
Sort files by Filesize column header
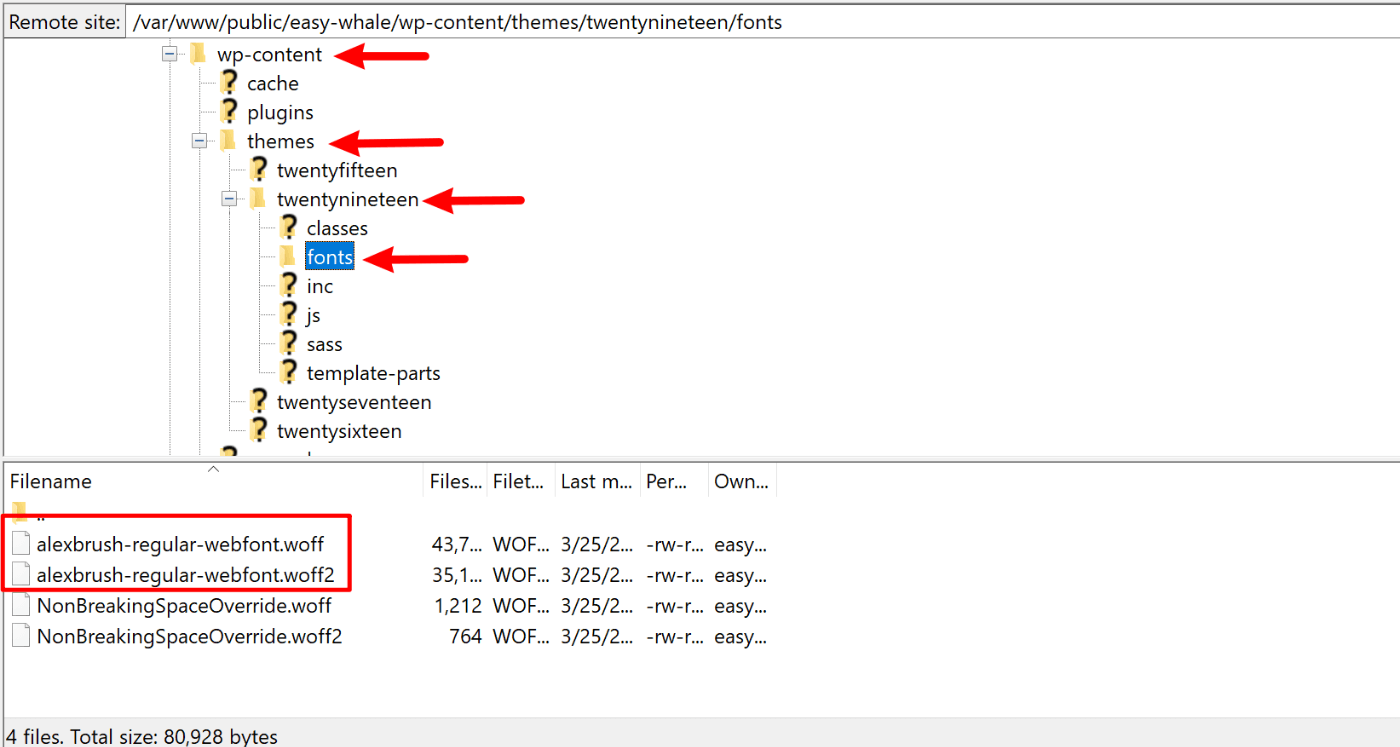pyautogui.click(x=456, y=481)
